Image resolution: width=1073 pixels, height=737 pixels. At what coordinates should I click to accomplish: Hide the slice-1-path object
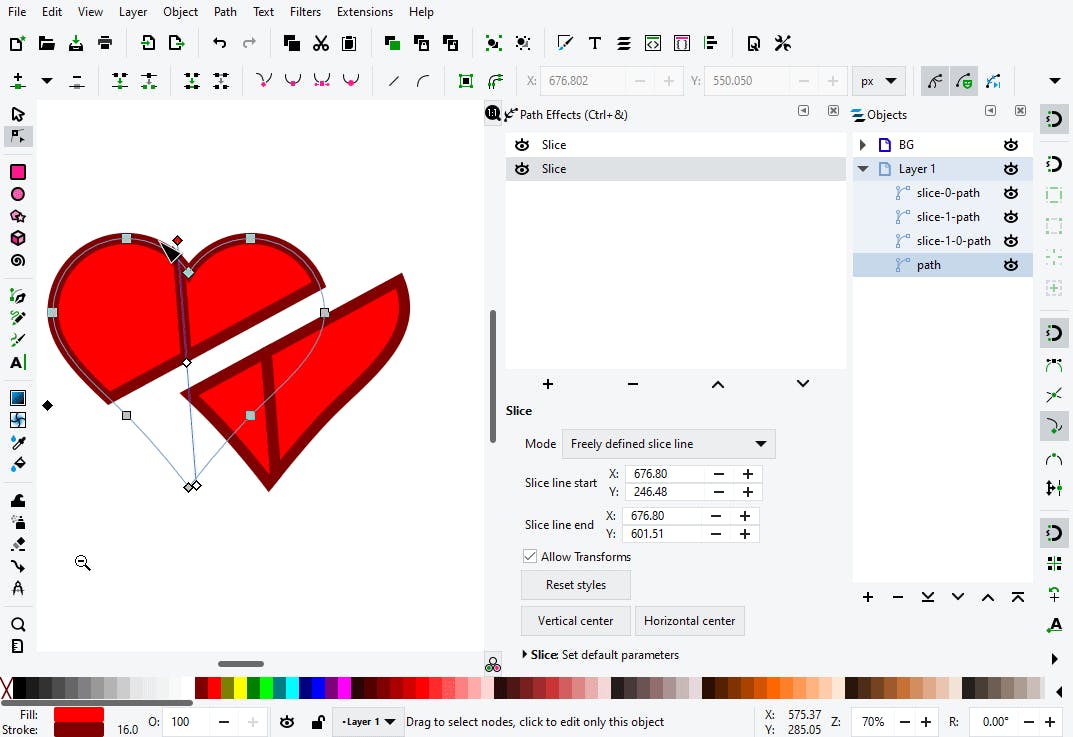tap(1011, 217)
